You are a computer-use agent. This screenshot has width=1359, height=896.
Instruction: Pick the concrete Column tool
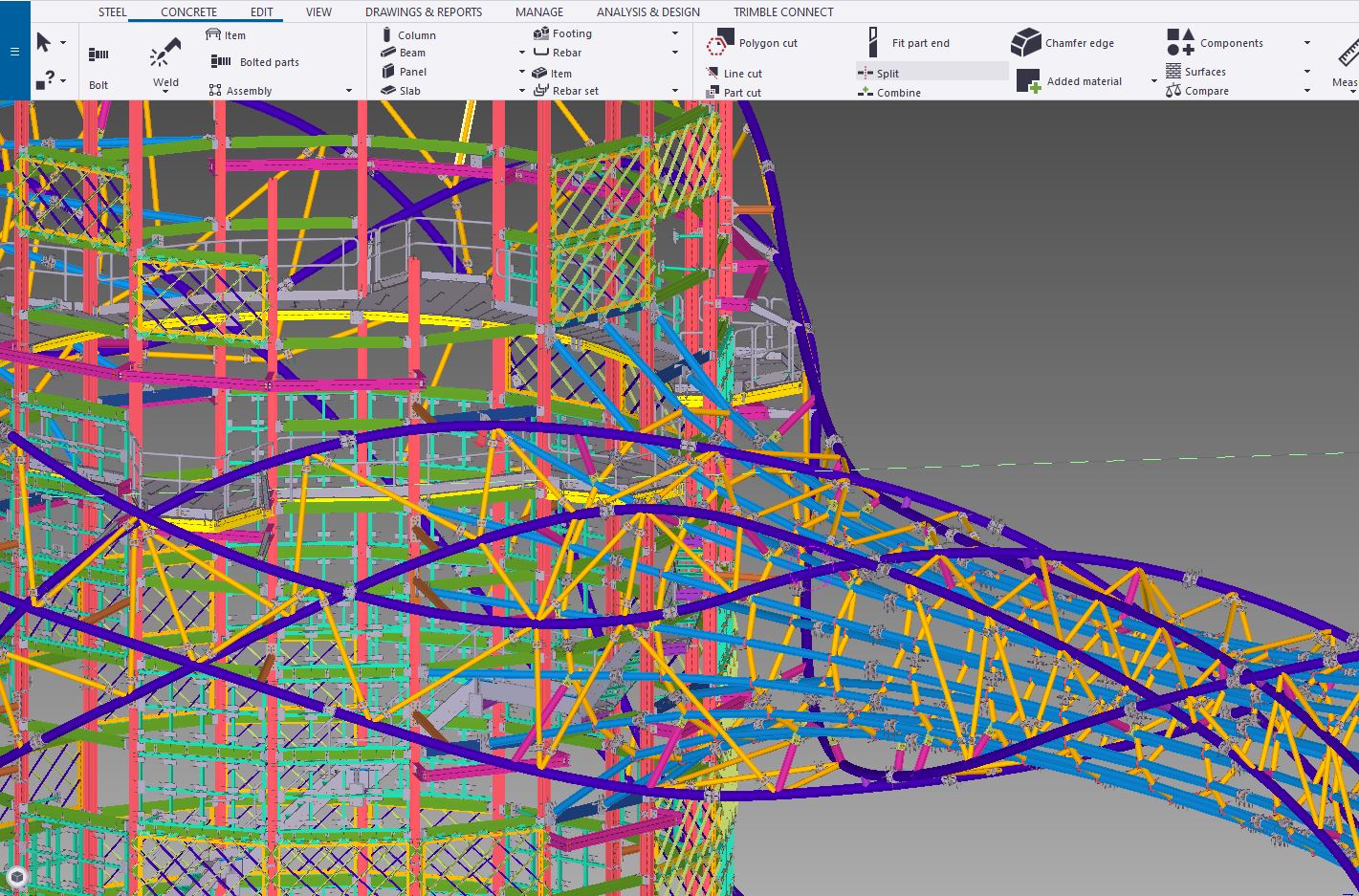coord(407,35)
